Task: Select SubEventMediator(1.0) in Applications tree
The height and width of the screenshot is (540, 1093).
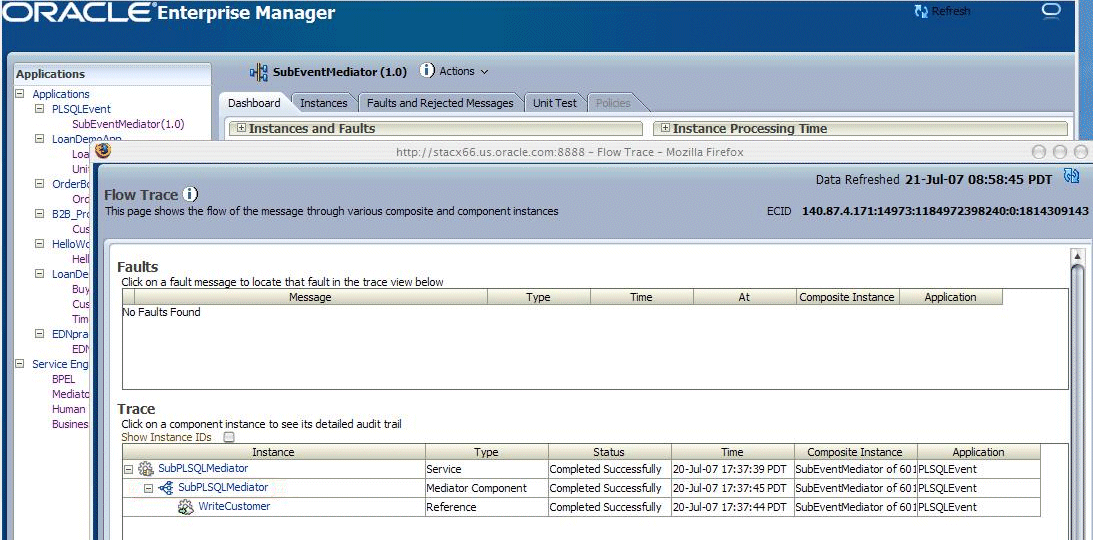Action: coord(128,124)
